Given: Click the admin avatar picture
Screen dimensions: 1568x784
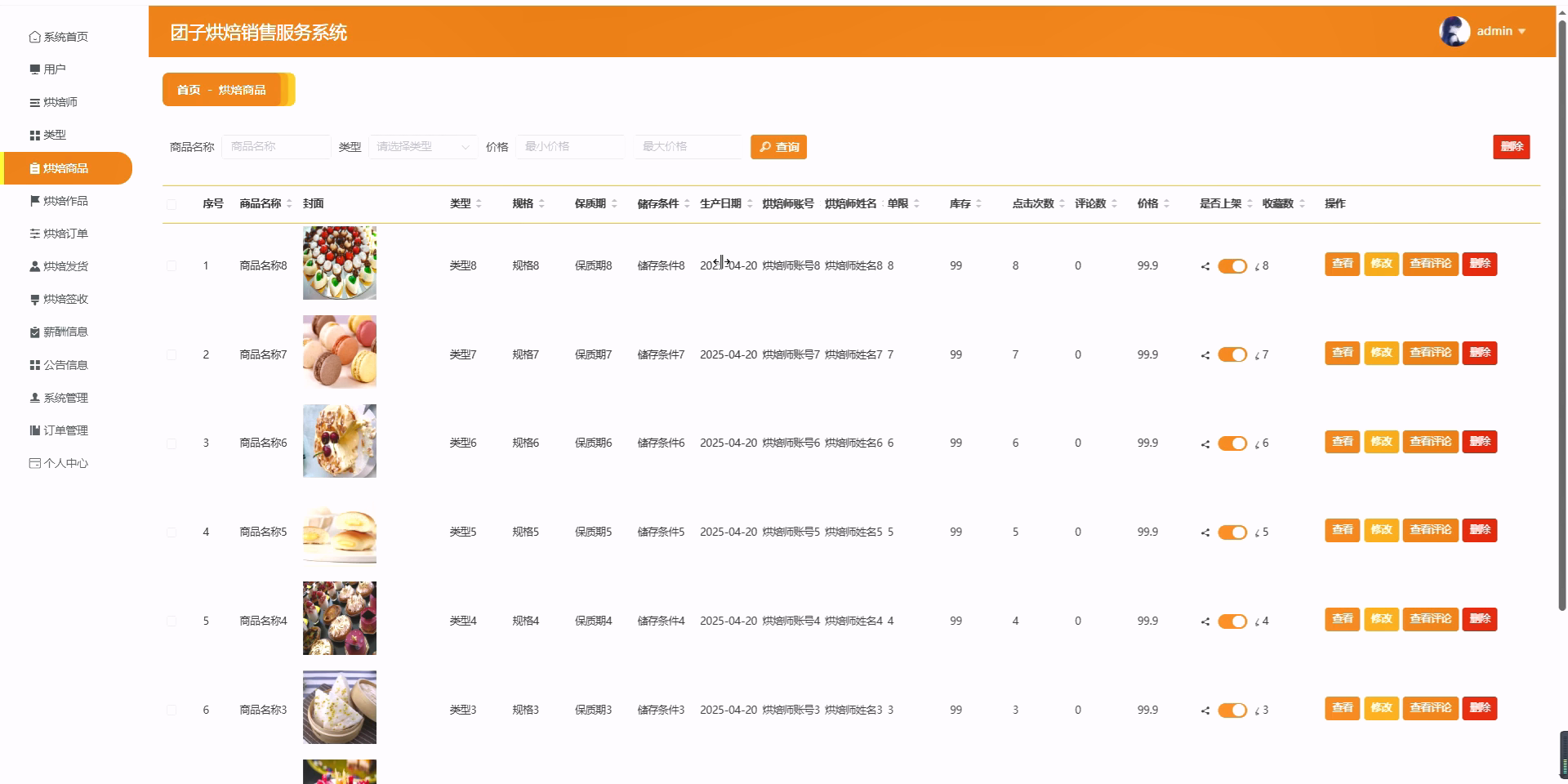Looking at the screenshot, I should pyautogui.click(x=1454, y=31).
